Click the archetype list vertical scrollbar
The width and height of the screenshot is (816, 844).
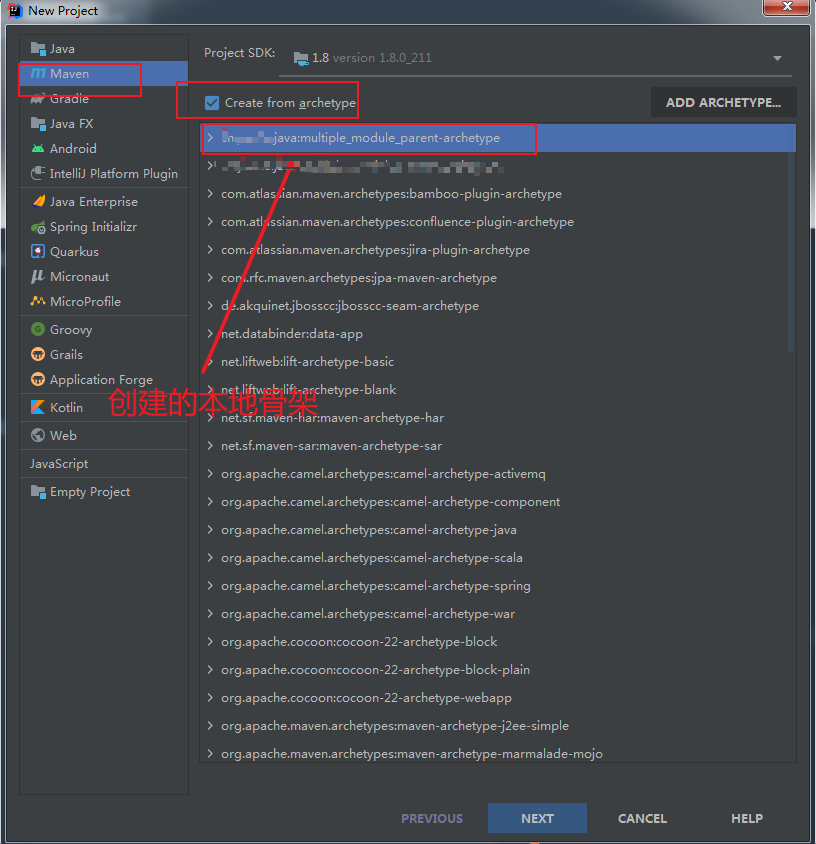tap(791, 251)
